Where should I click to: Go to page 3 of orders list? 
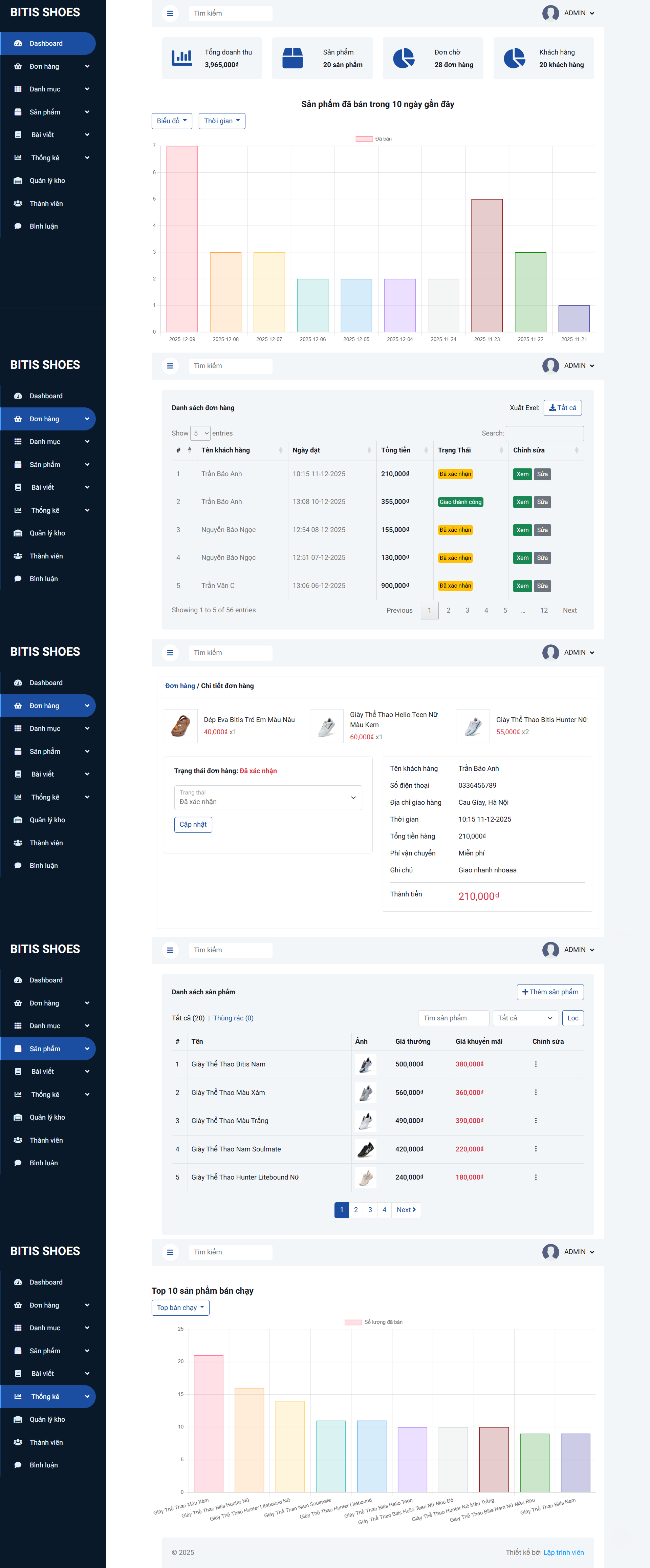[x=467, y=610]
